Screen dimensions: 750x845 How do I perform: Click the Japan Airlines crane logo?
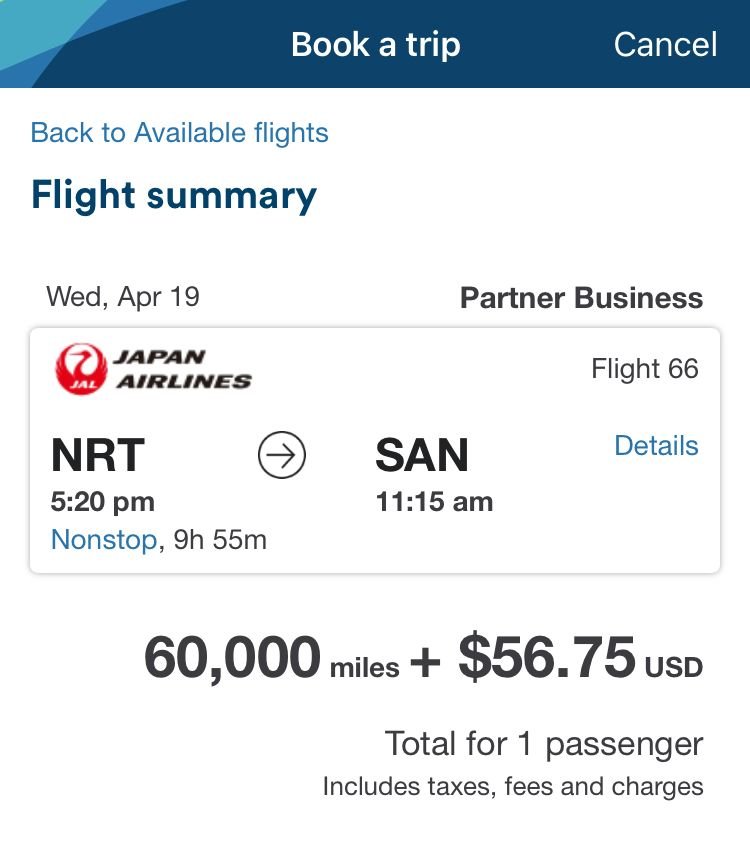80,368
